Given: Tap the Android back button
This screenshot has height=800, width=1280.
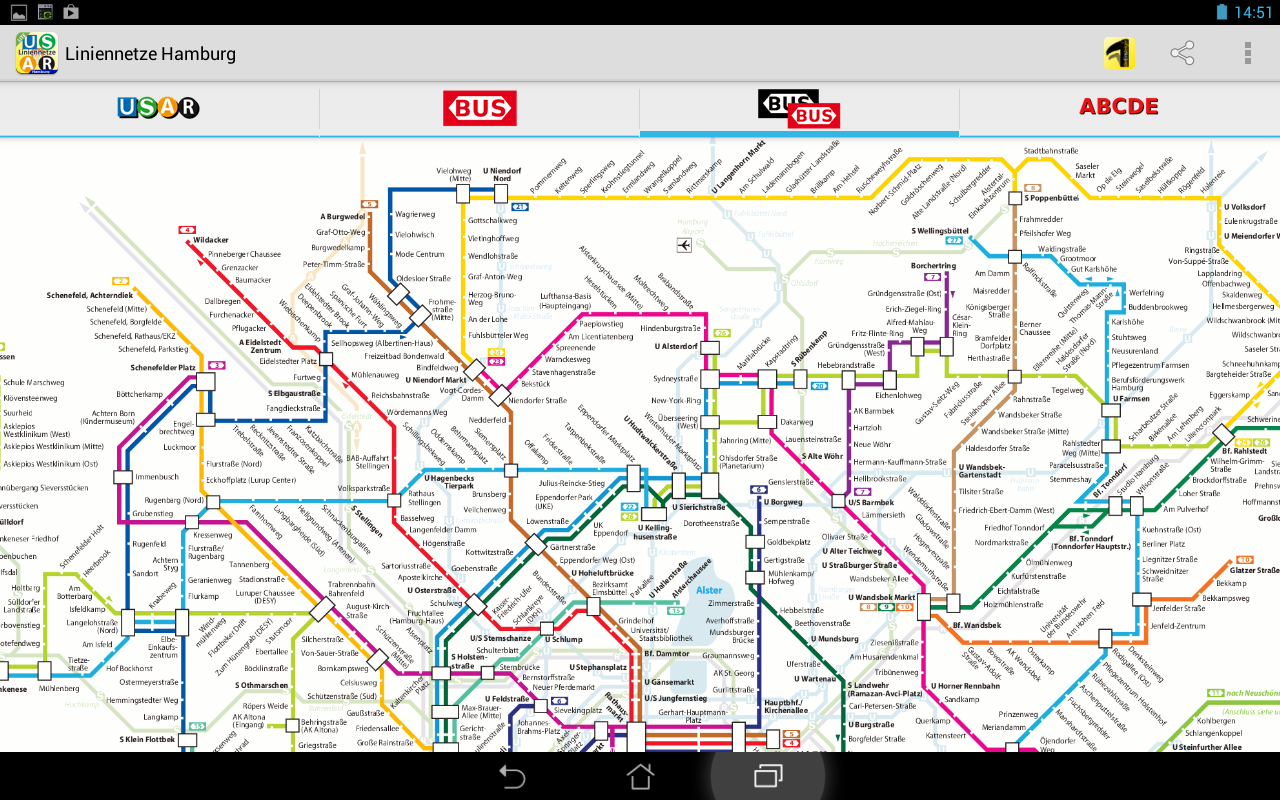Looking at the screenshot, I should click(512, 776).
